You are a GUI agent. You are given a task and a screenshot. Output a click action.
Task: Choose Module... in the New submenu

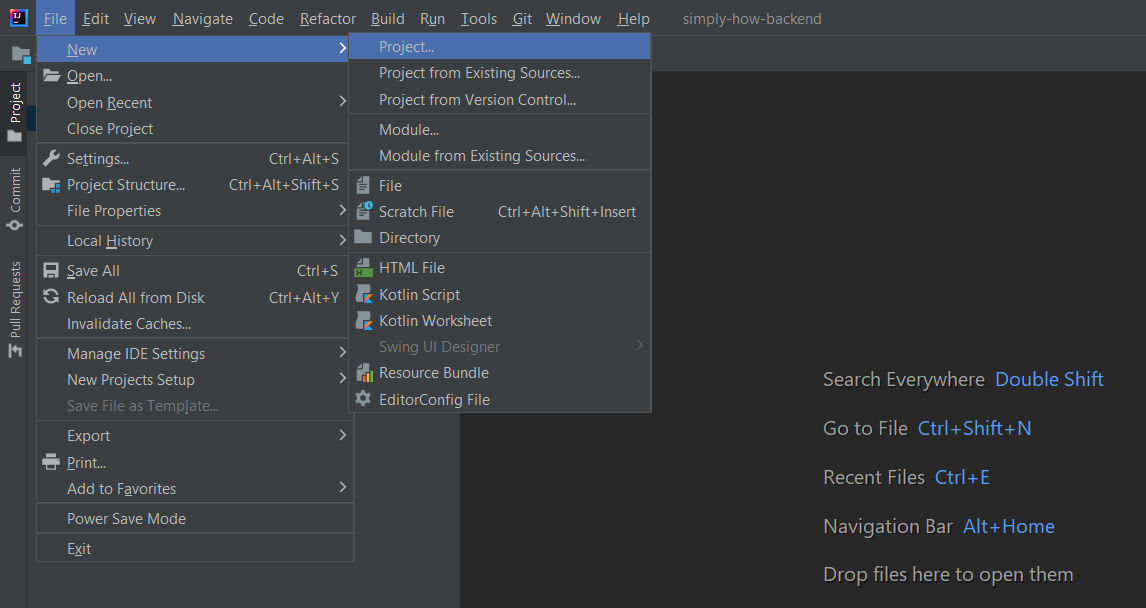pos(500,129)
